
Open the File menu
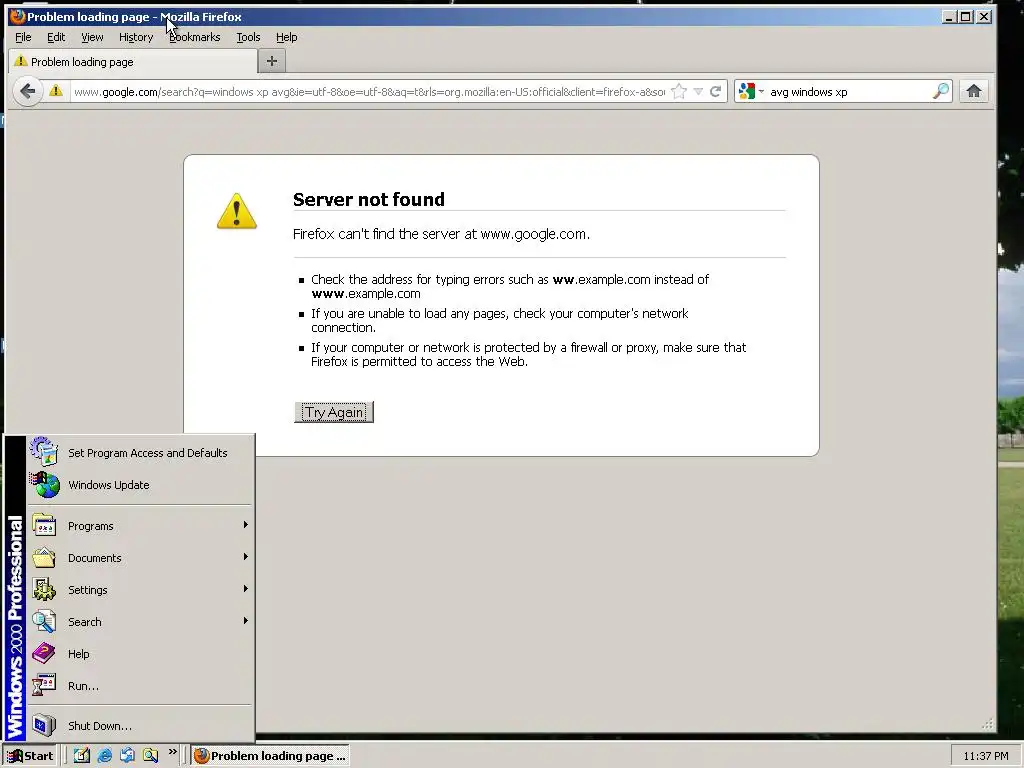[23, 37]
